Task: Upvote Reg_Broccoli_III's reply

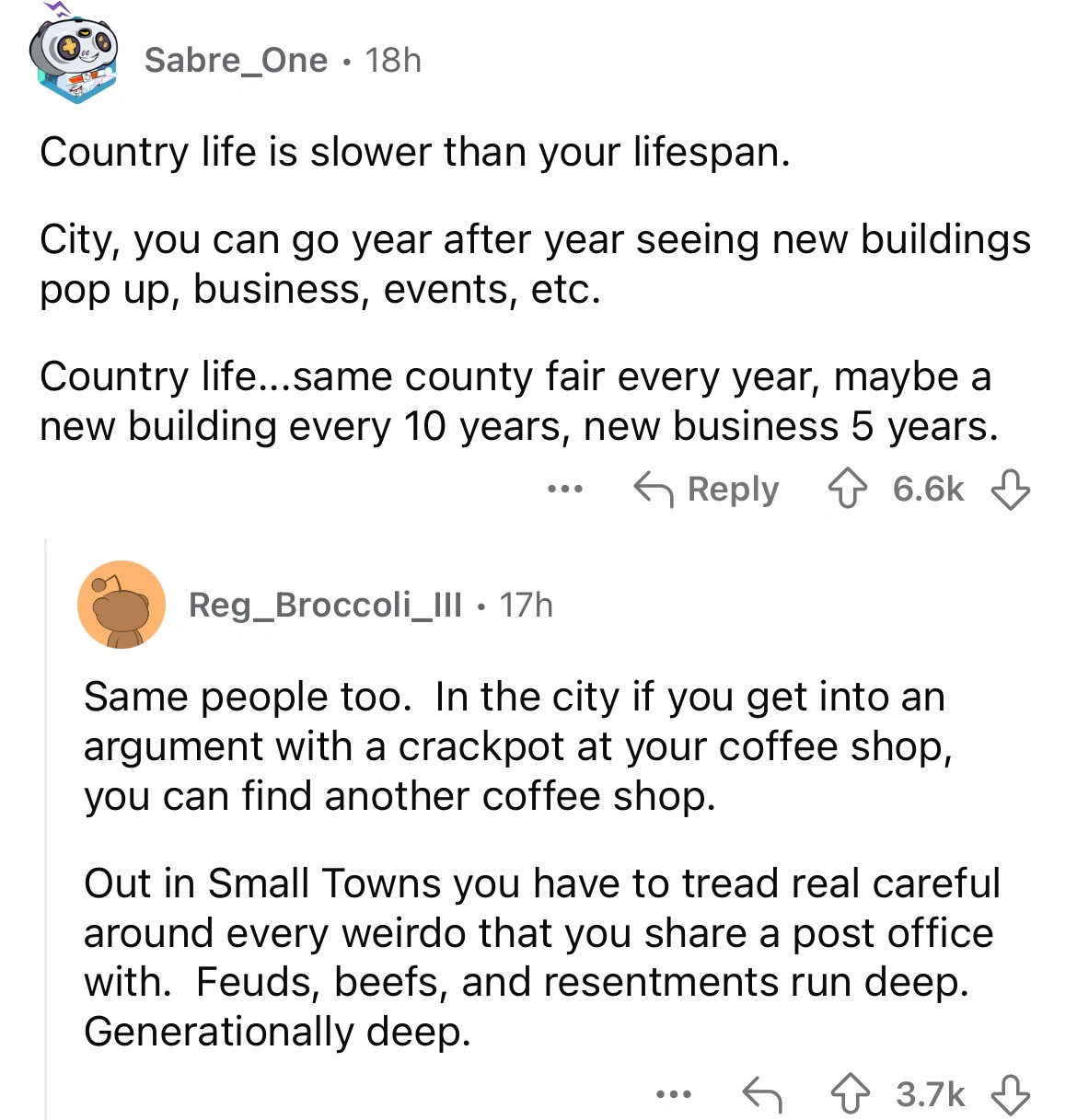Action: coord(851,1094)
